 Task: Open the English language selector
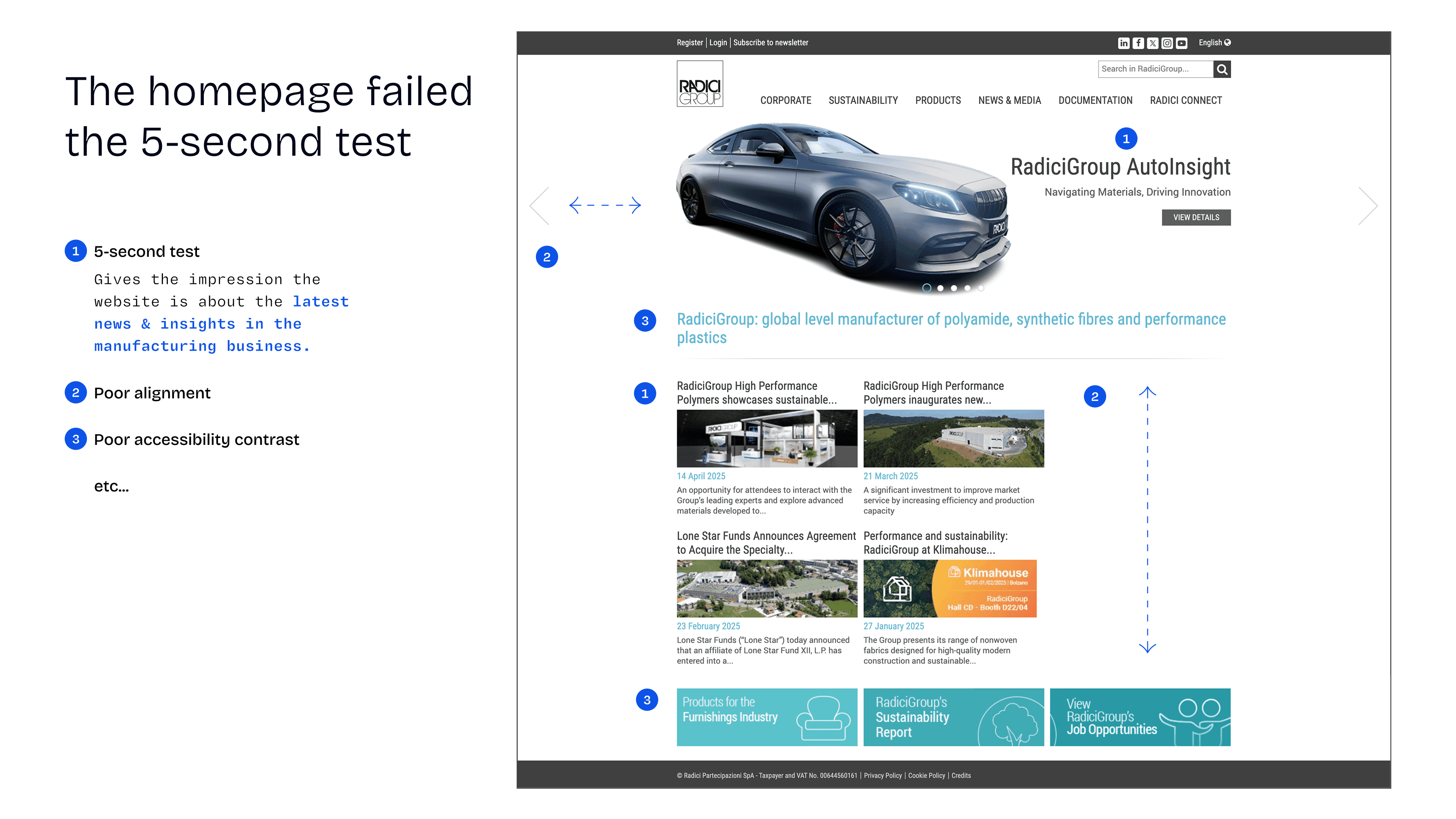click(x=1214, y=43)
